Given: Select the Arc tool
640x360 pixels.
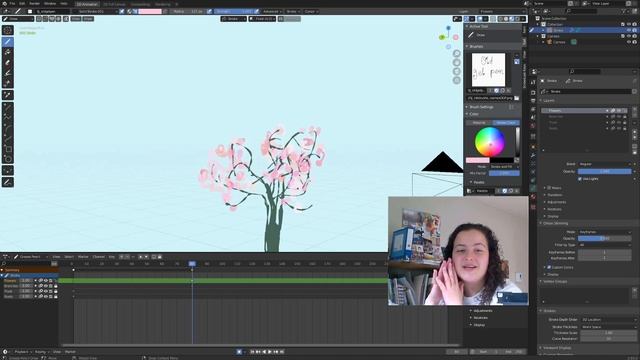Looking at the screenshot, I should tap(8, 128).
